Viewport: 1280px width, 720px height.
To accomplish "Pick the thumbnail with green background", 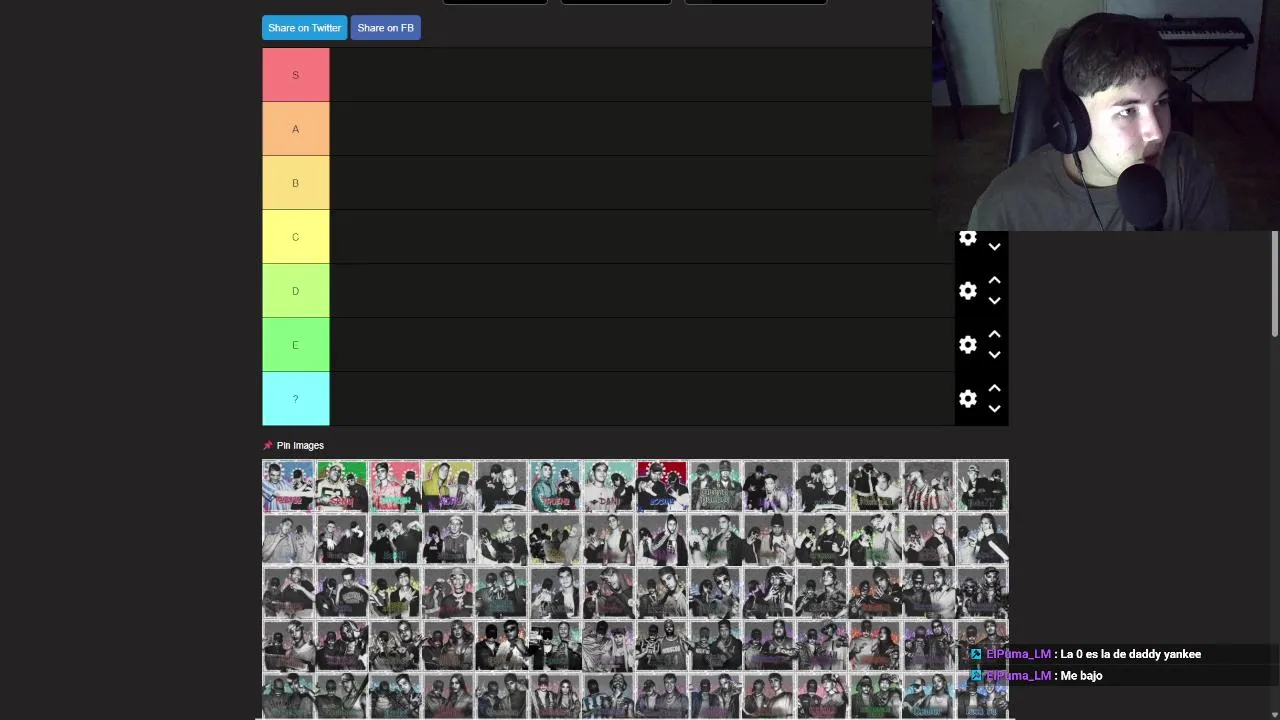I will 342,486.
